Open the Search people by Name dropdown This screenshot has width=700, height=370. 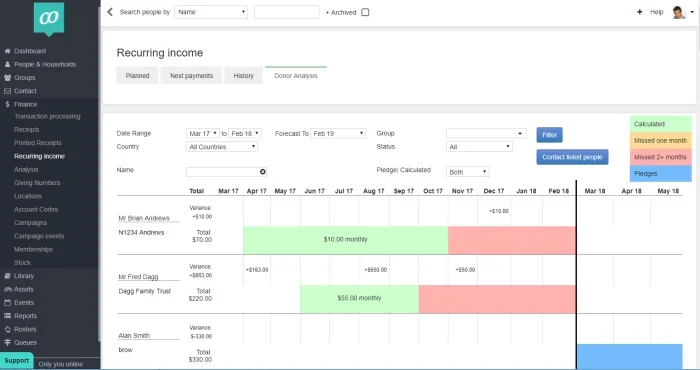(211, 12)
